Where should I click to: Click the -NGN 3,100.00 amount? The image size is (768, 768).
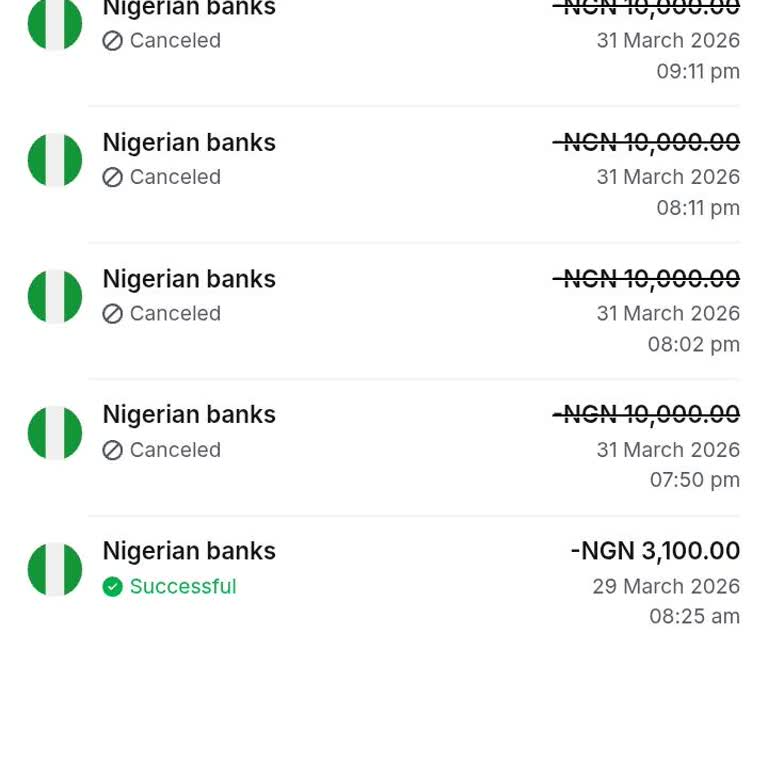655,551
